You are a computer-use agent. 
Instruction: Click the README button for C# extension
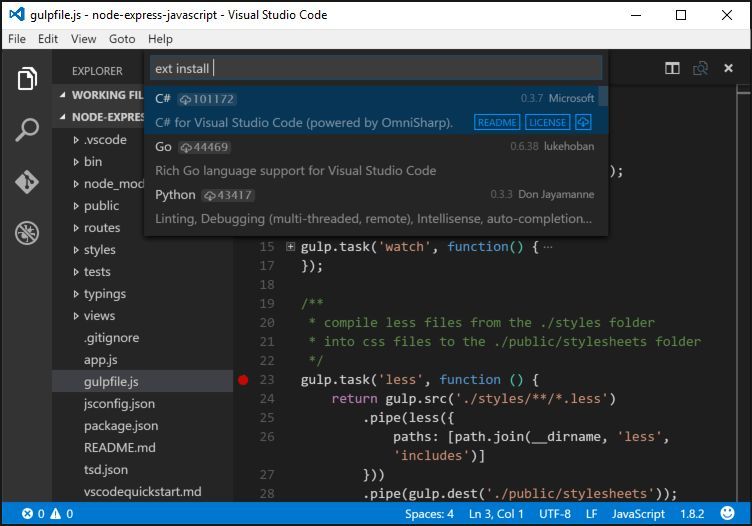497,122
